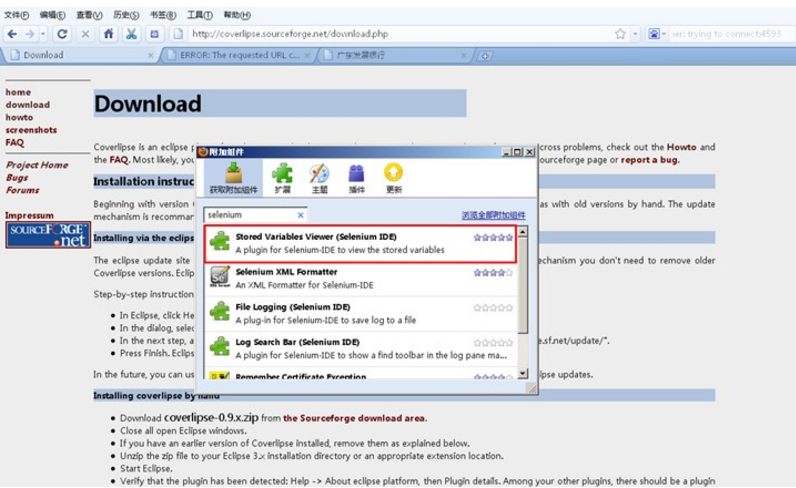Close the 广东发展银行 tab
796x488 pixels.
click(463, 55)
